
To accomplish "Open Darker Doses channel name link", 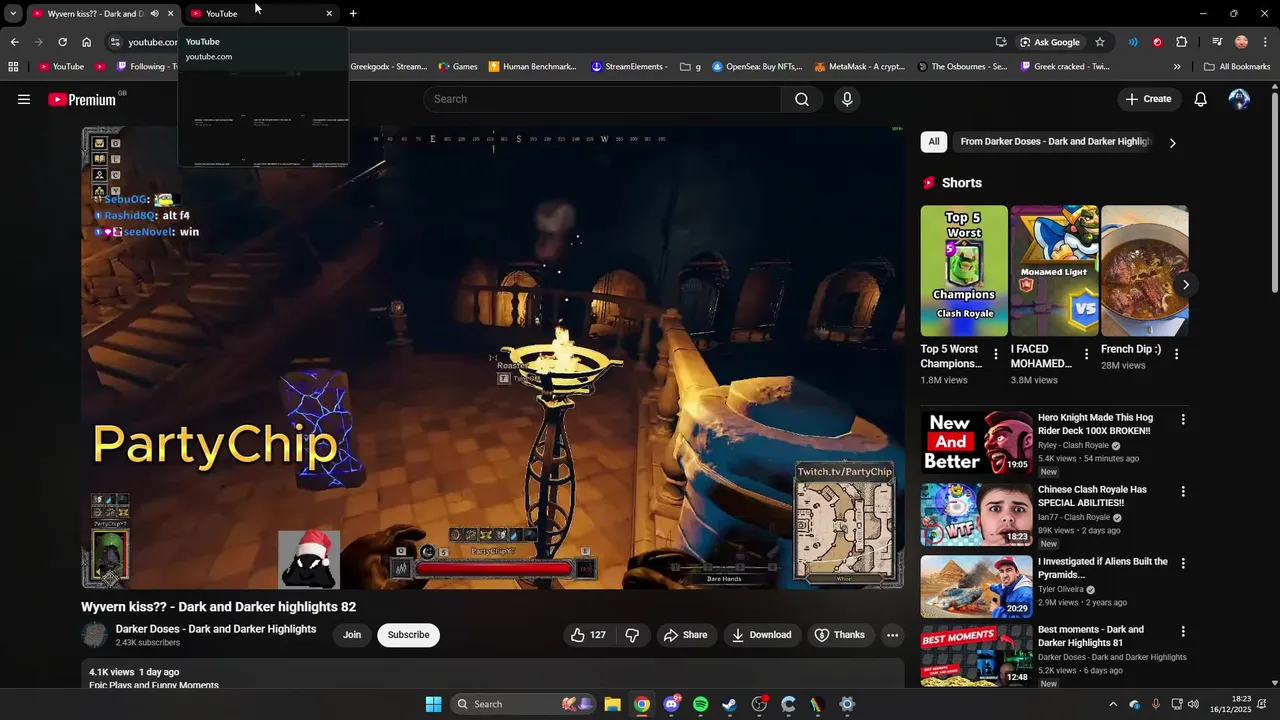I will [216, 629].
